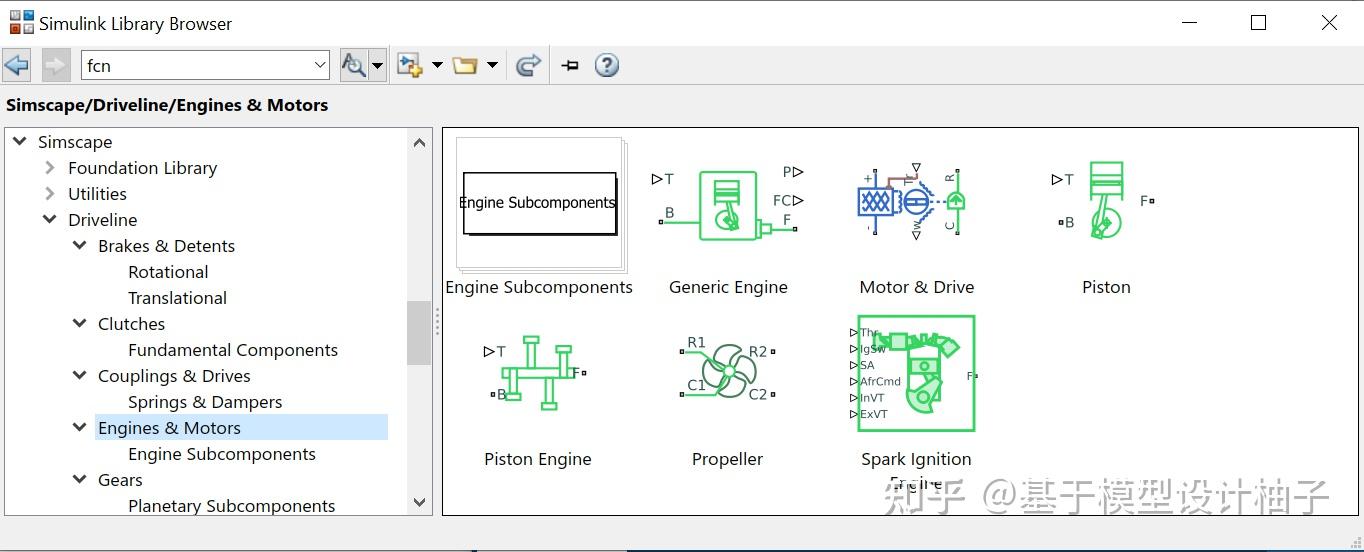Select Driveline tree item
The width and height of the screenshot is (1364, 552).
tap(102, 220)
